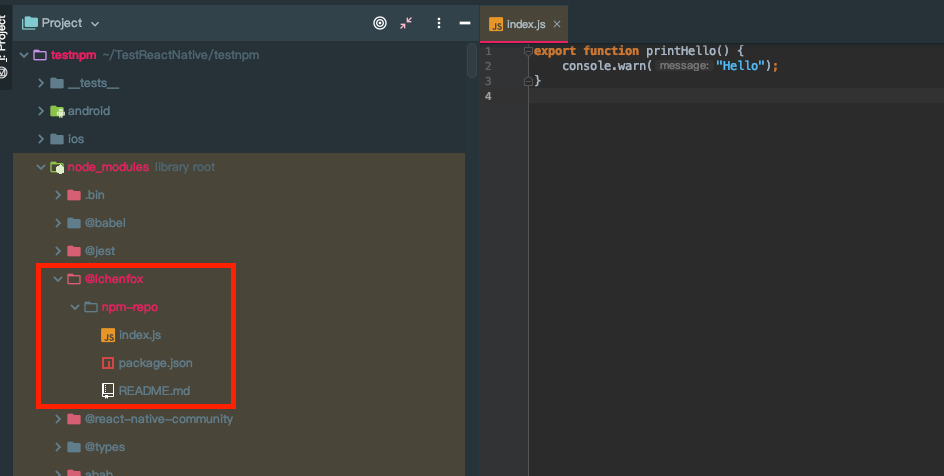Collapse the @lchenfox folder
This screenshot has height=476, width=944.
(58, 279)
